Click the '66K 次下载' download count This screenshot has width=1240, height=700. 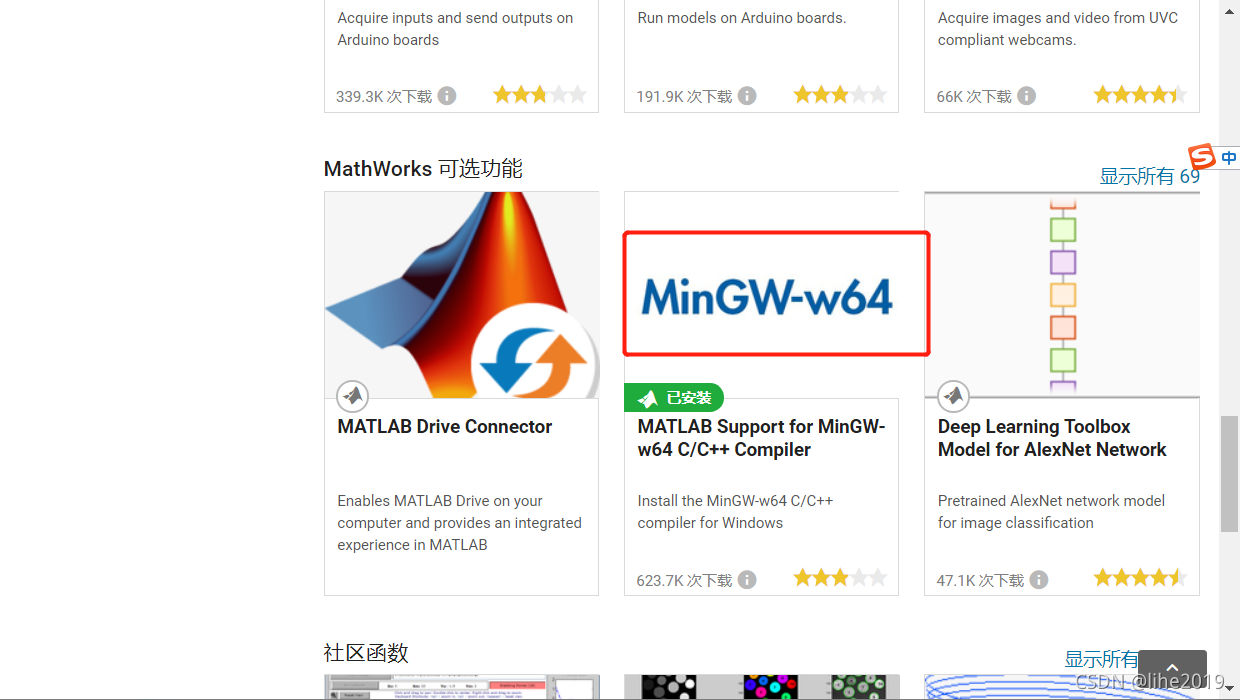[x=974, y=97]
